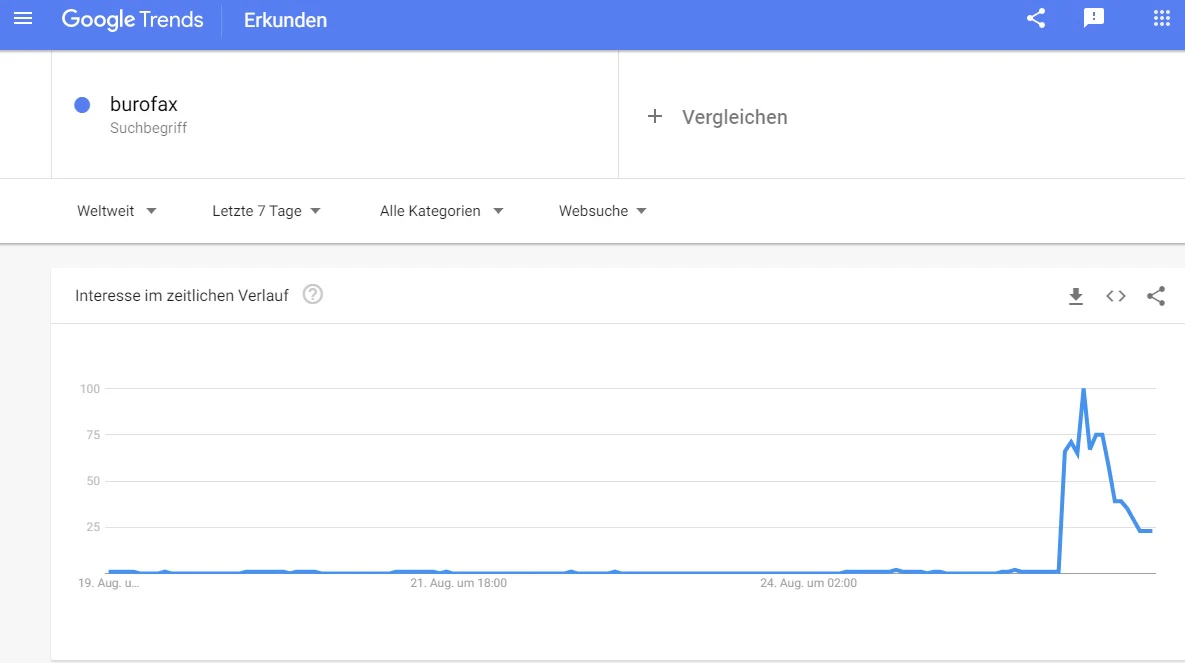Open the Websuche search type dropdown
1185x663 pixels.
point(602,211)
